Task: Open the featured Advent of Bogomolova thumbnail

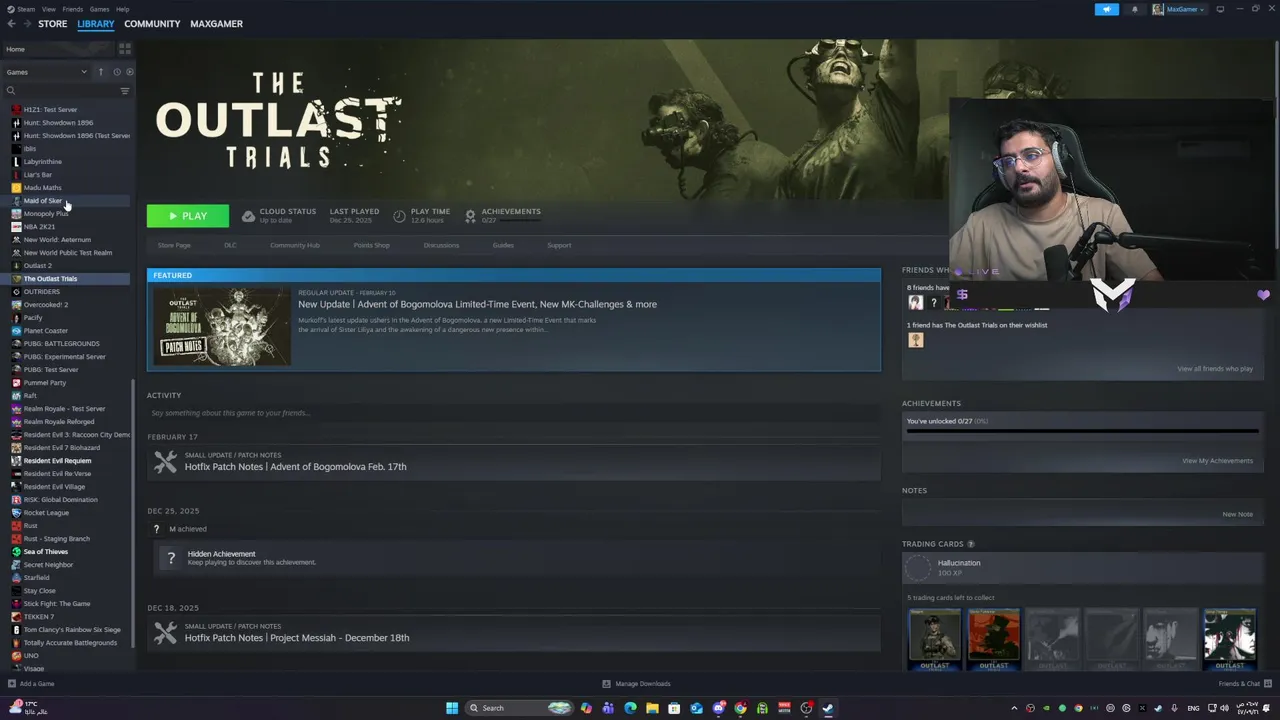Action: click(x=222, y=326)
